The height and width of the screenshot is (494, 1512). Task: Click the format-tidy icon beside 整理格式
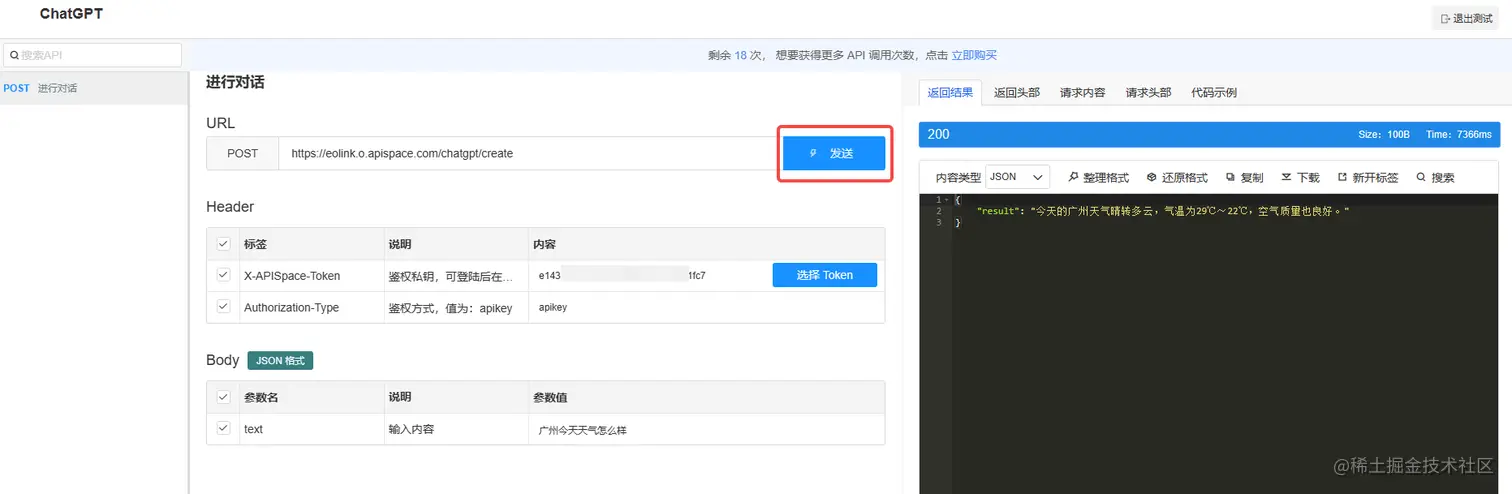click(x=1074, y=177)
